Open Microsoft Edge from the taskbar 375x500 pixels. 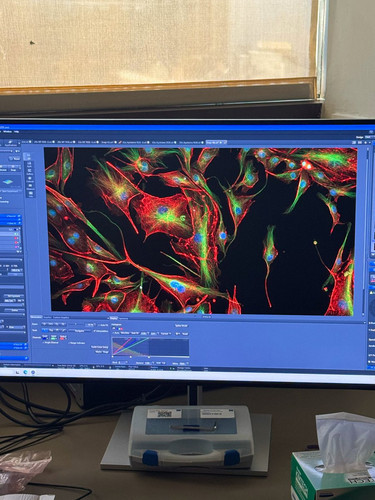tap(26, 372)
